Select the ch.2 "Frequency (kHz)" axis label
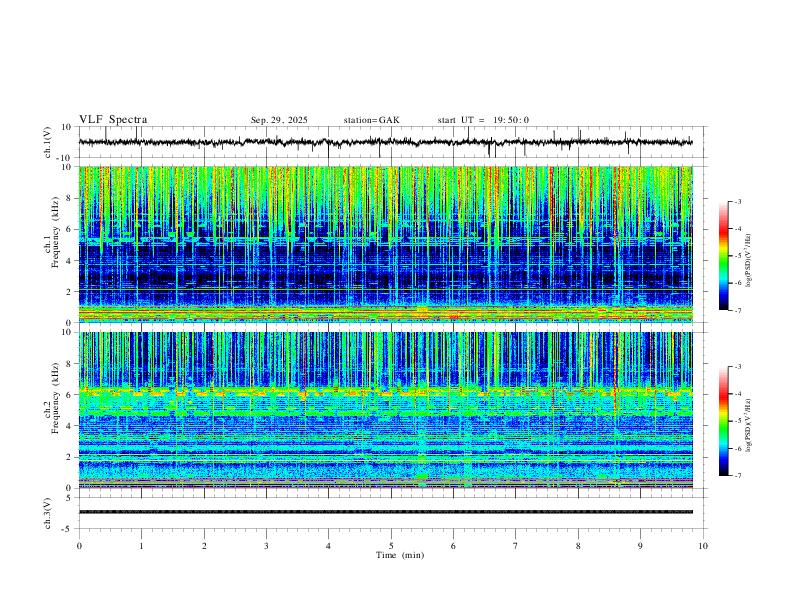Image resolution: width=792 pixels, height=612 pixels. [x=55, y=398]
